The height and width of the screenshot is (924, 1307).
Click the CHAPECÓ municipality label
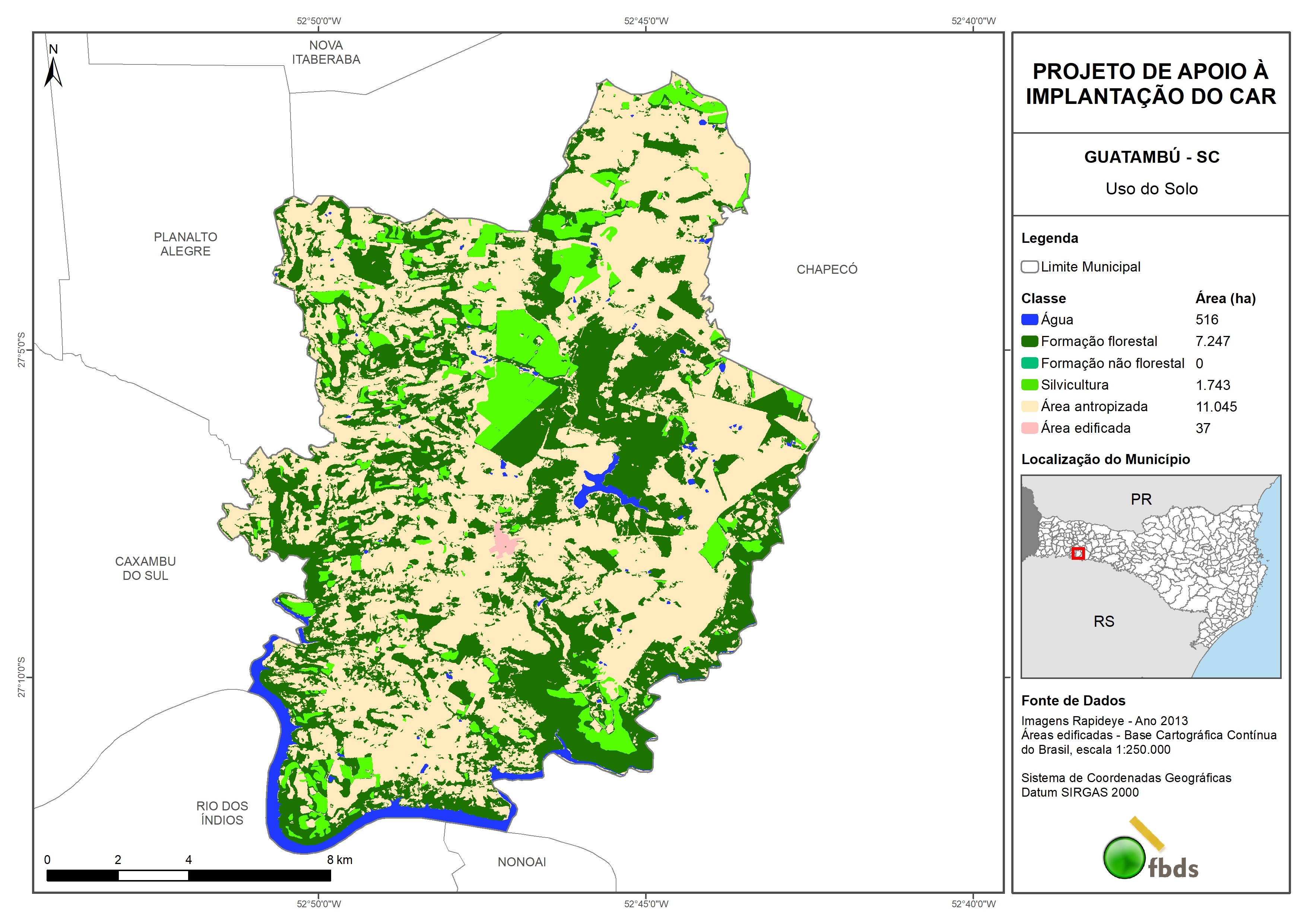coord(827,270)
